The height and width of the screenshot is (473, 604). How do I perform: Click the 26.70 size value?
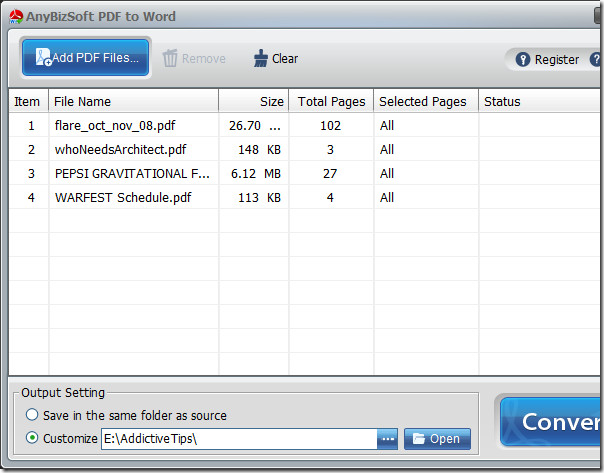tap(254, 126)
